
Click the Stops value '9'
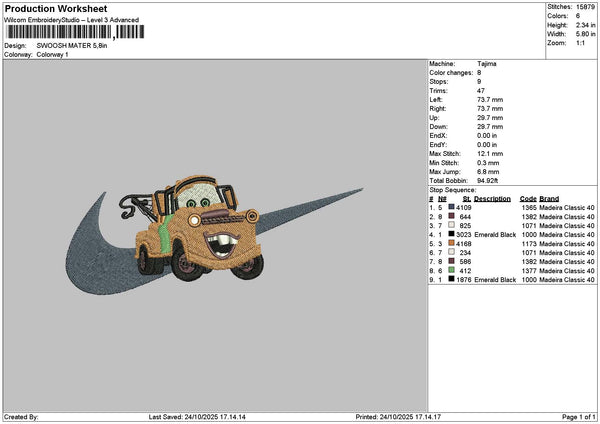pos(479,82)
